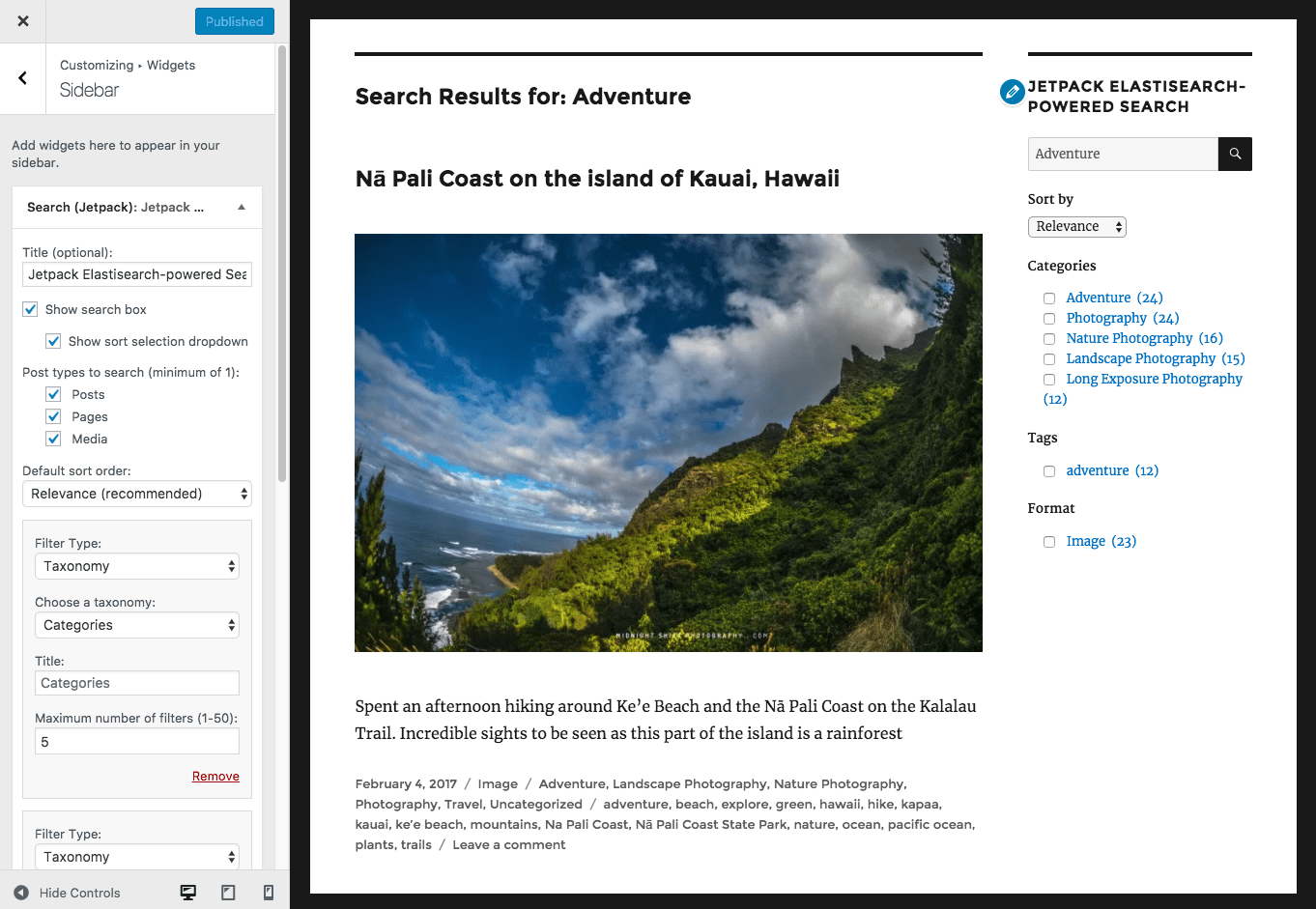Check the Adventure category filter

click(x=1049, y=298)
